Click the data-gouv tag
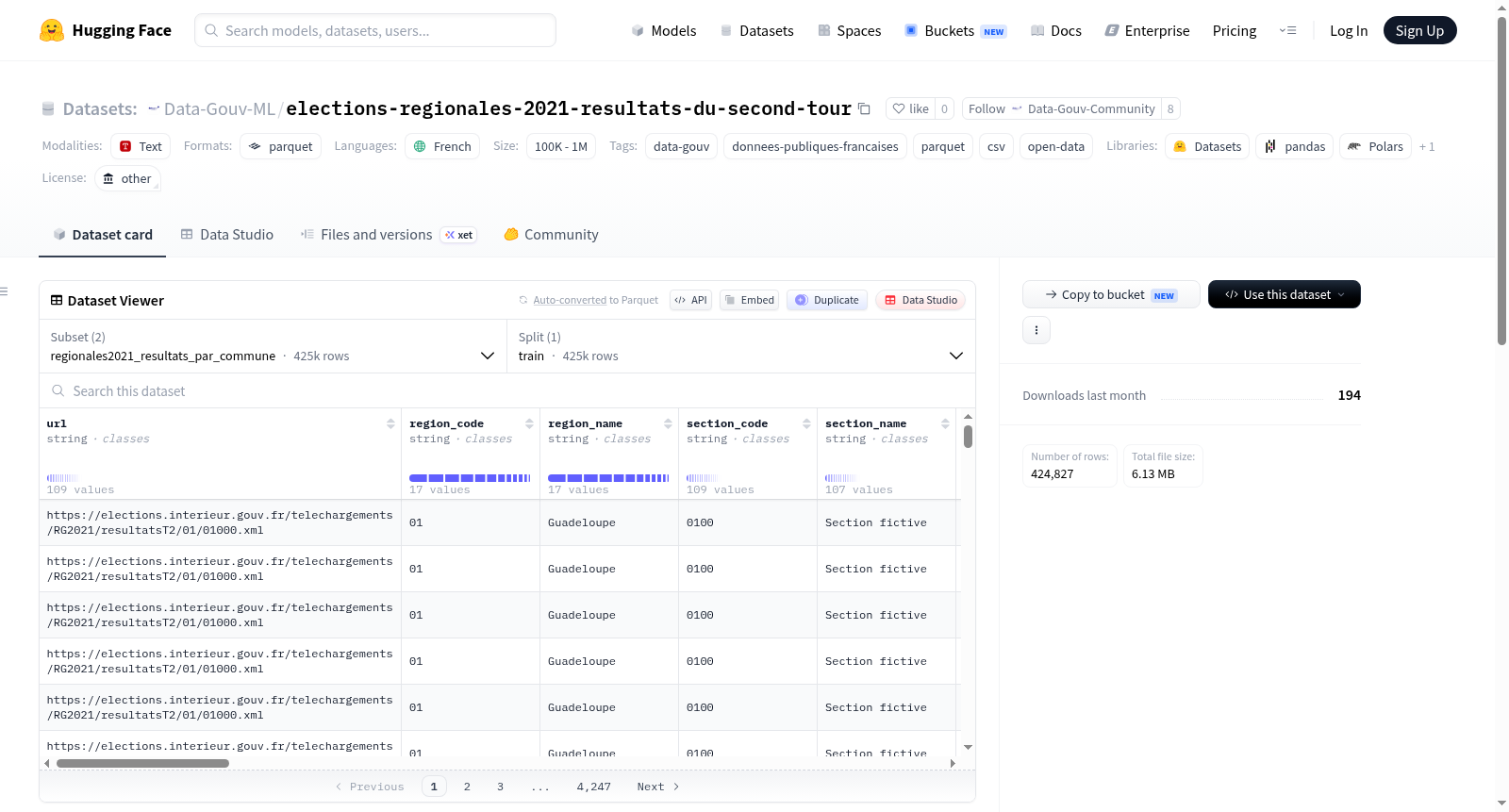The height and width of the screenshot is (812, 1509). pos(681,146)
